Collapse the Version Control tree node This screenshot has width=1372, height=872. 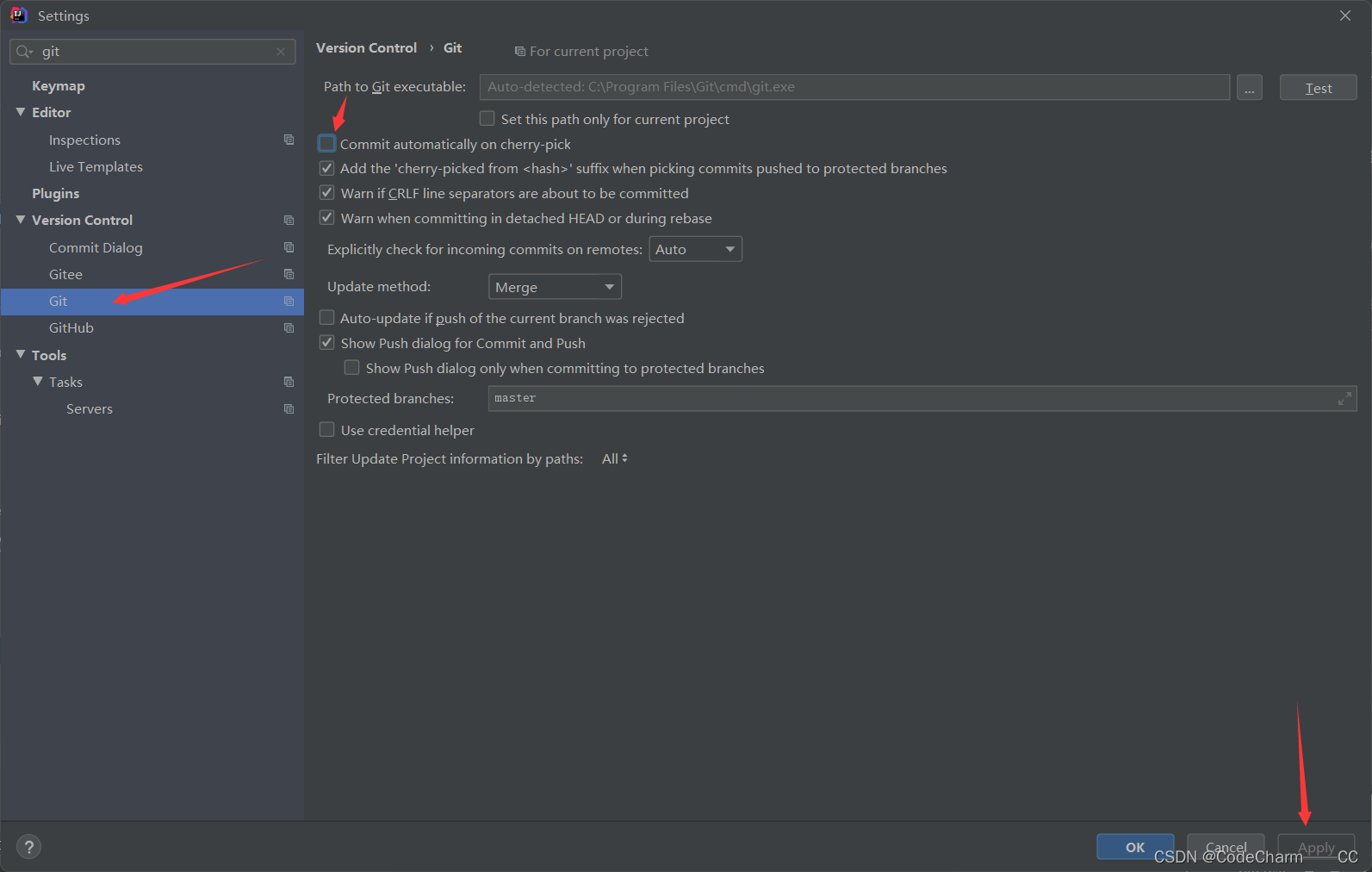21,220
